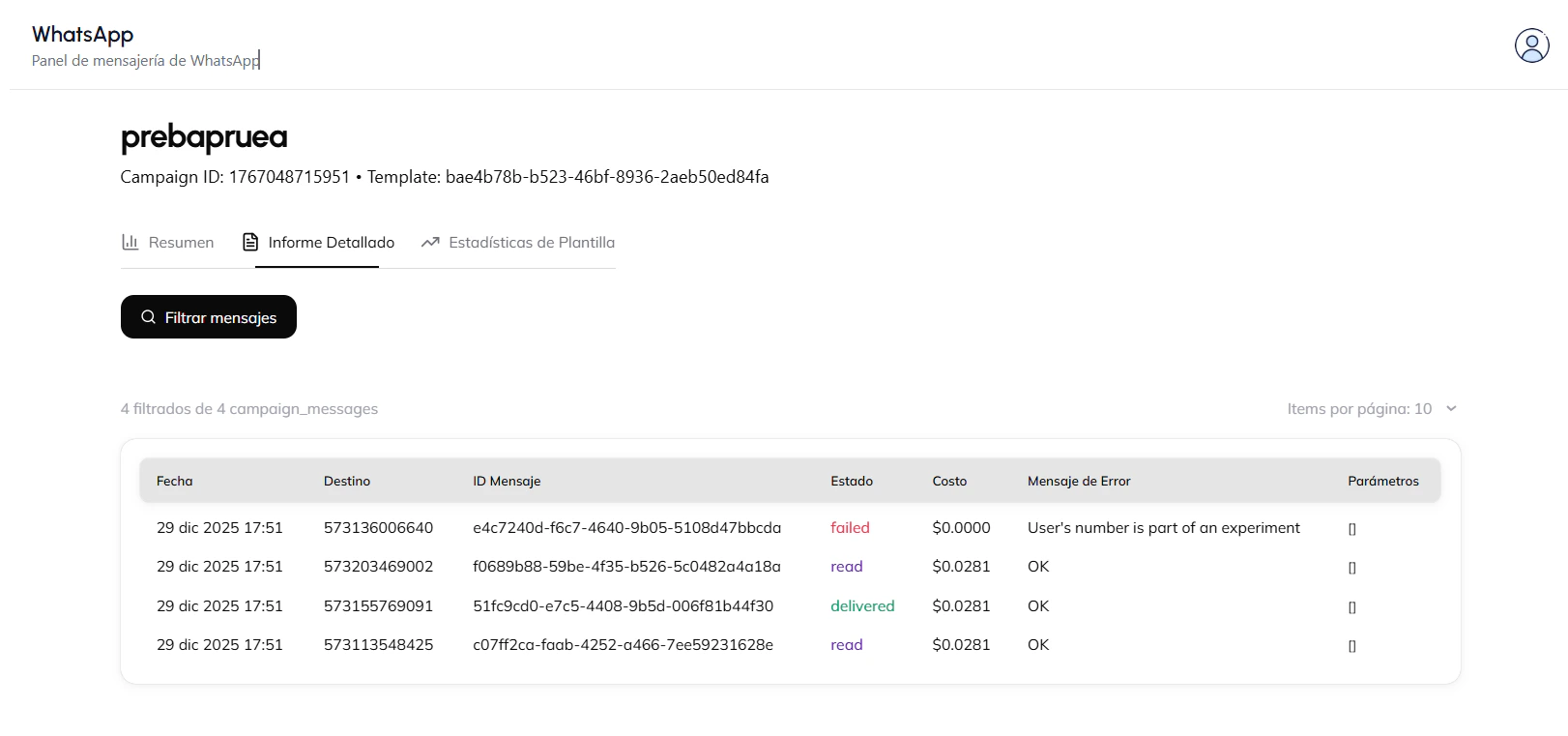Screen dimensions: 1568x736
Task: Click the chevron next to Items por página
Action: click(x=1451, y=409)
